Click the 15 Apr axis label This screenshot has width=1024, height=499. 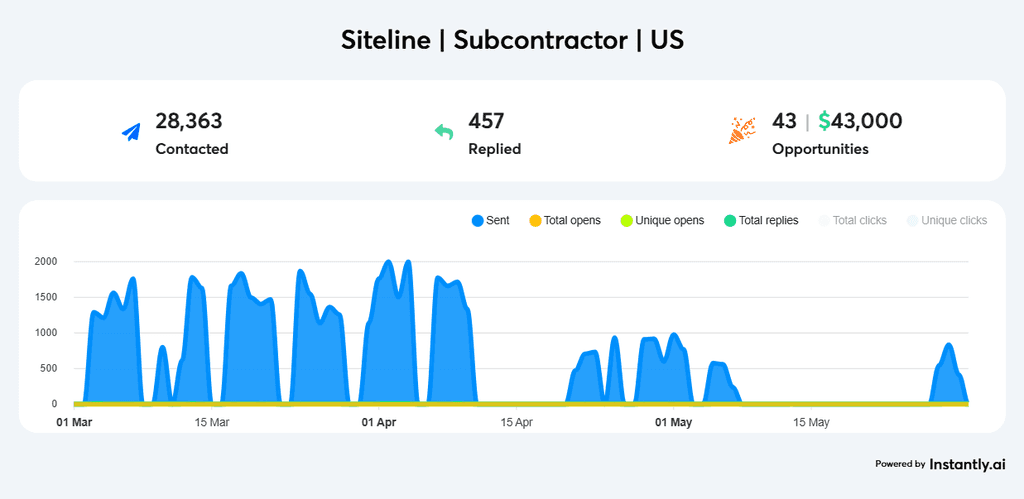515,423
